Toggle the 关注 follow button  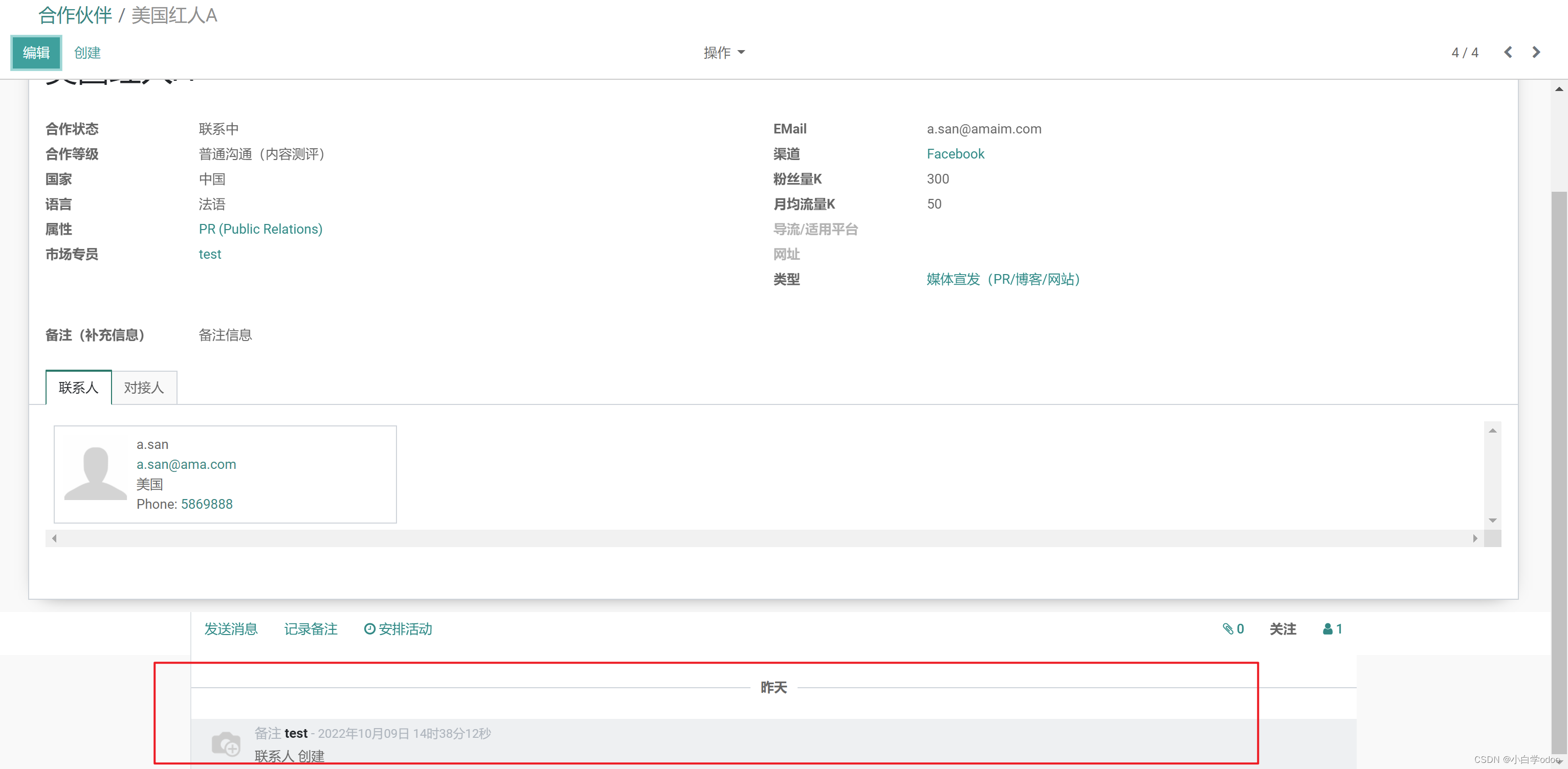[x=1282, y=628]
